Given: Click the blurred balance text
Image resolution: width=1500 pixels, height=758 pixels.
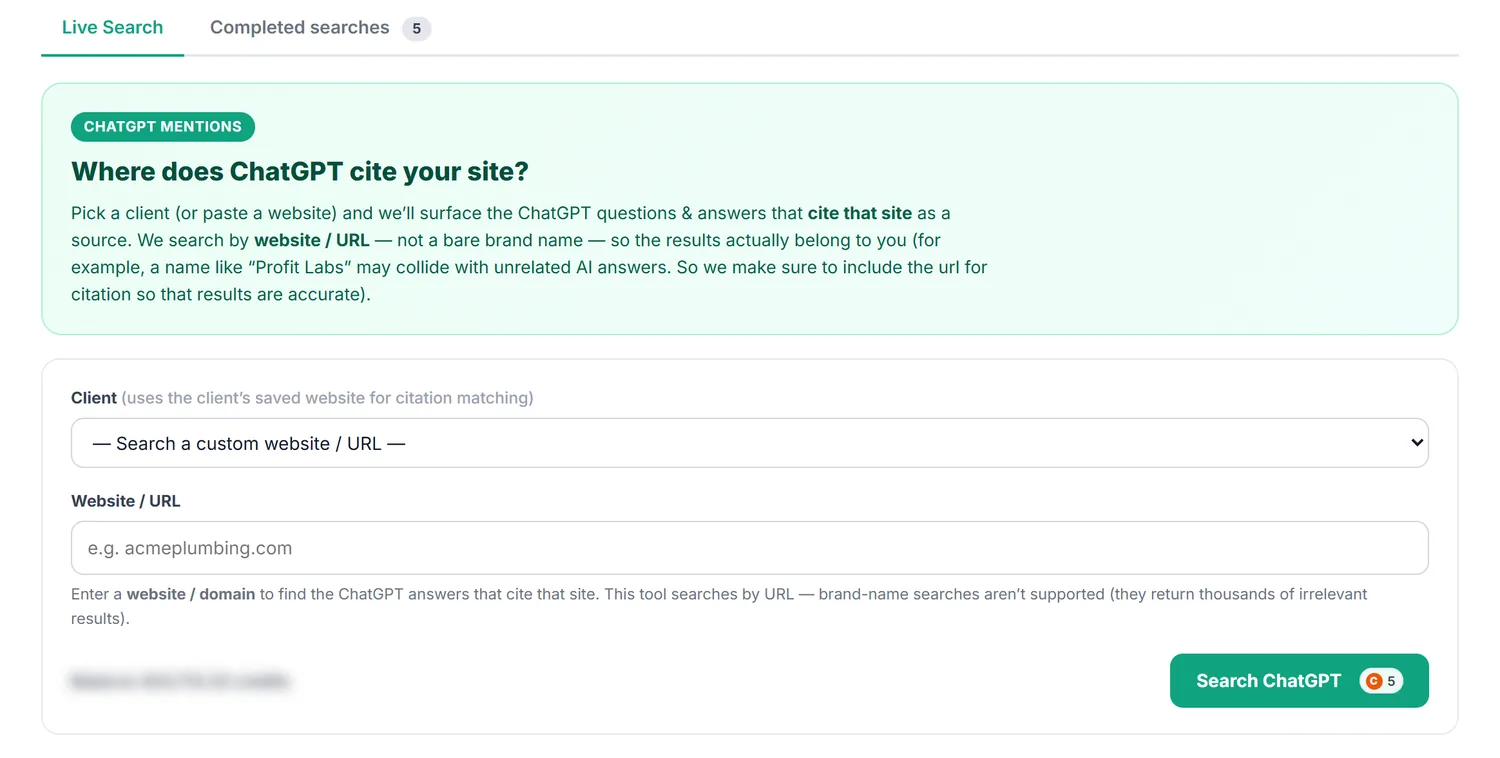Looking at the screenshot, I should click(x=180, y=681).
